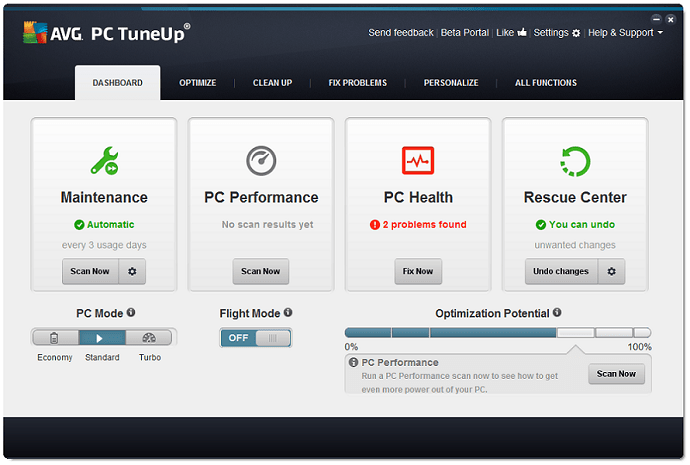Close the AVG PC TuneUp window
690x465 pixels.
(x=671, y=19)
